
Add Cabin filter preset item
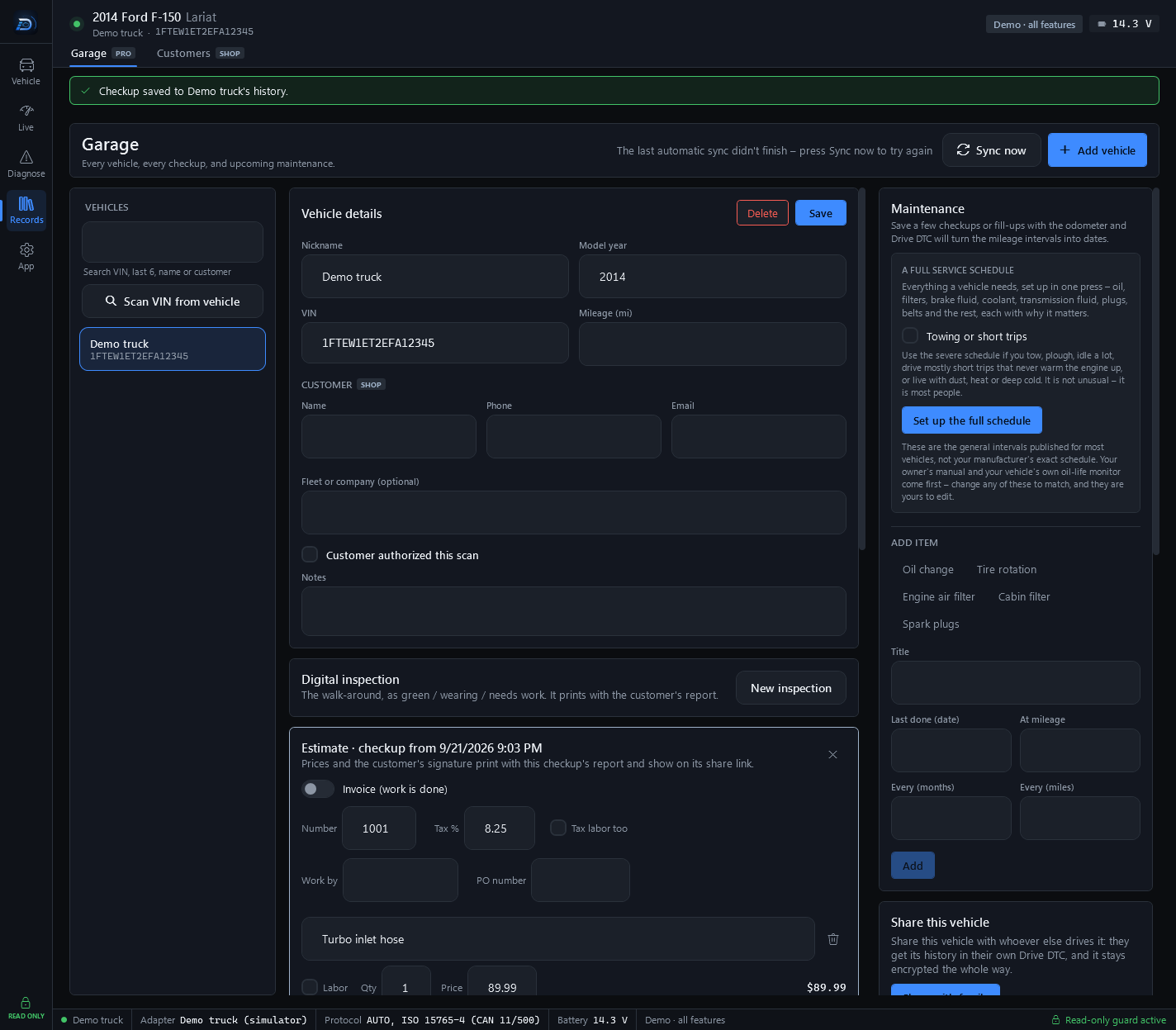pyautogui.click(x=1024, y=597)
